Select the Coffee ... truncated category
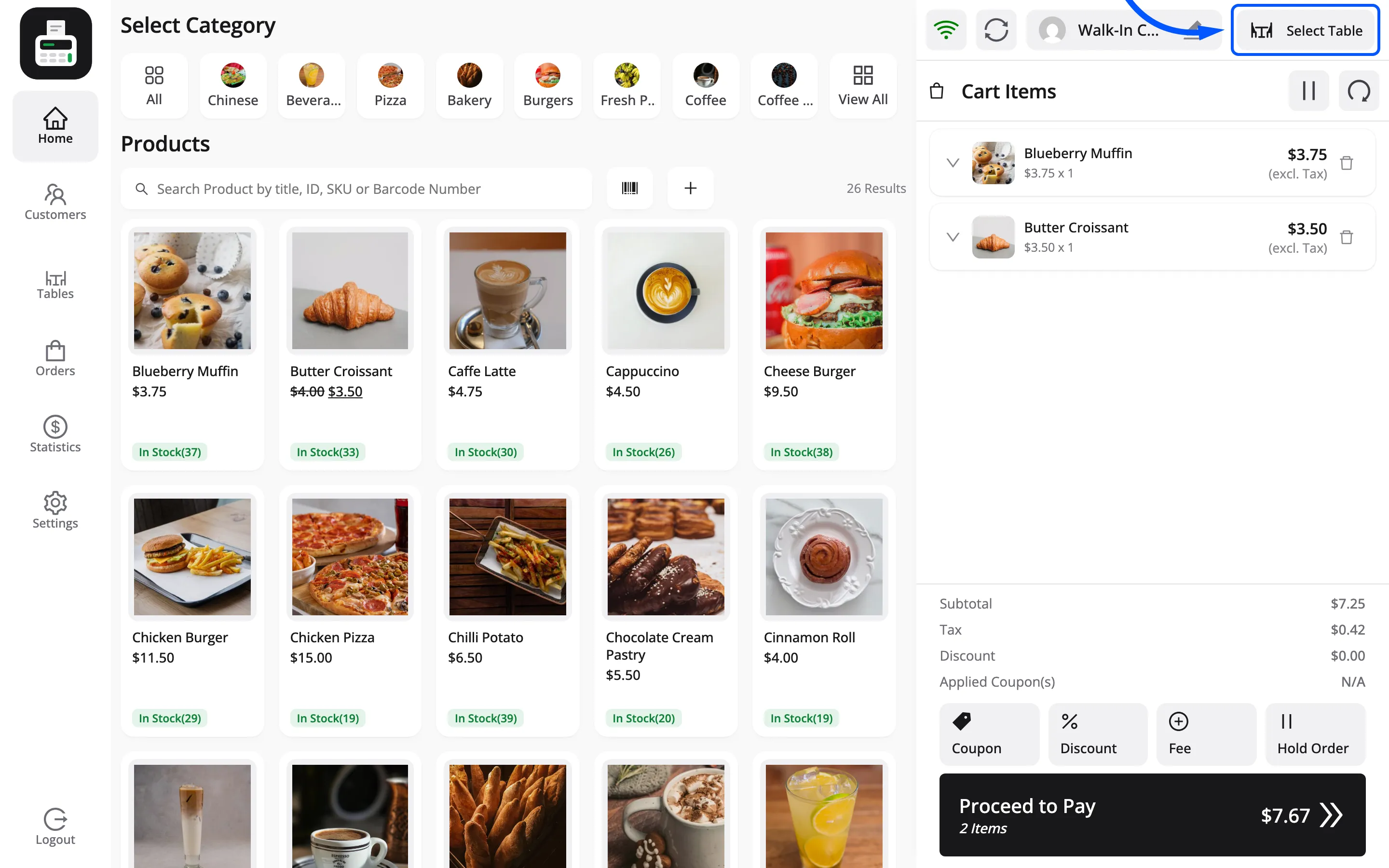The height and width of the screenshot is (868, 1389). click(x=784, y=85)
